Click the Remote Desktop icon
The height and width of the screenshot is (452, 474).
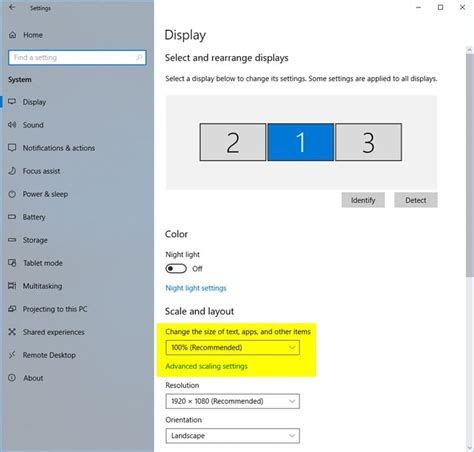pos(12,355)
